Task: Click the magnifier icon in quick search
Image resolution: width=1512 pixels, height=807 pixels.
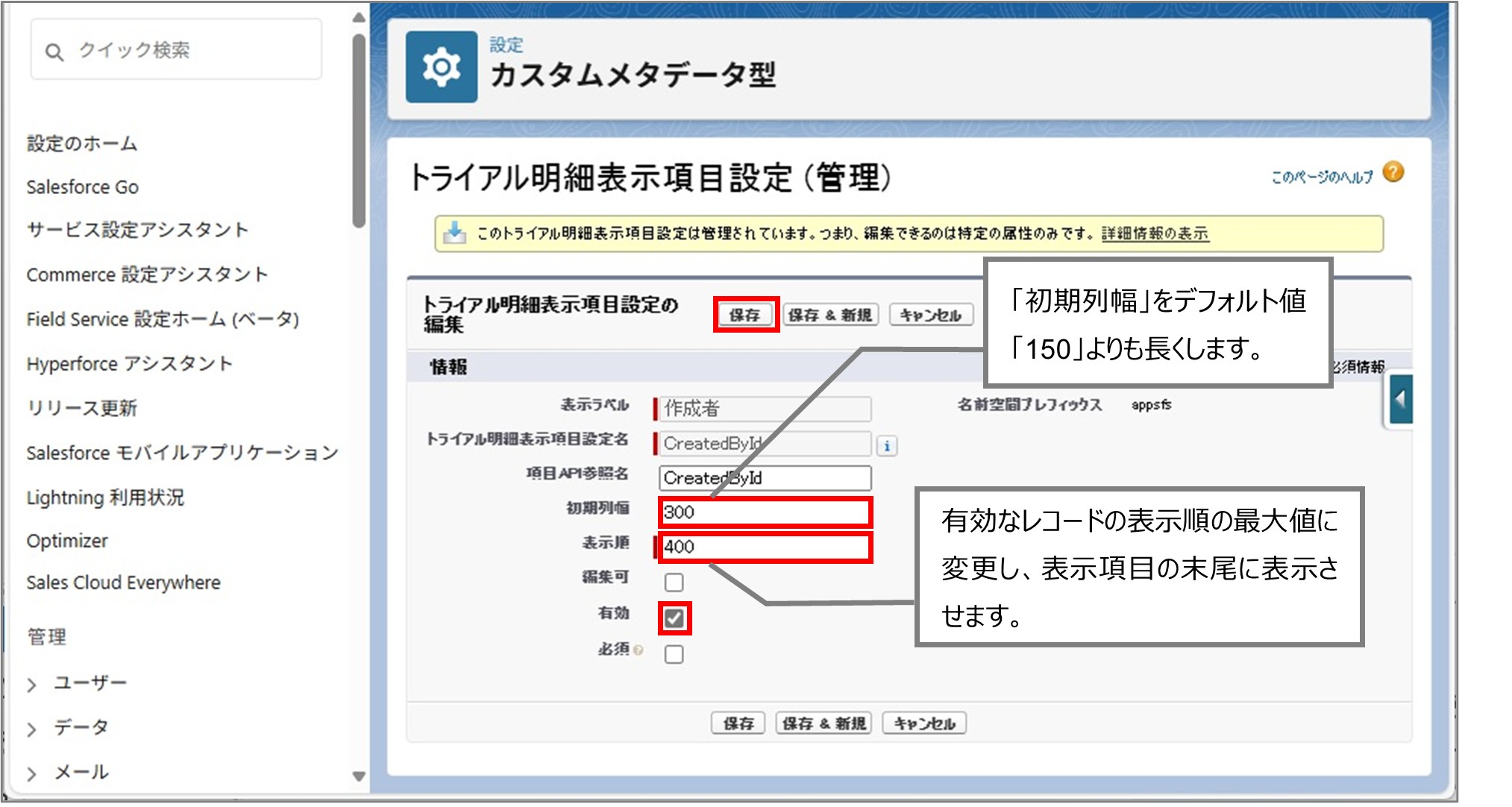Action: tap(54, 51)
